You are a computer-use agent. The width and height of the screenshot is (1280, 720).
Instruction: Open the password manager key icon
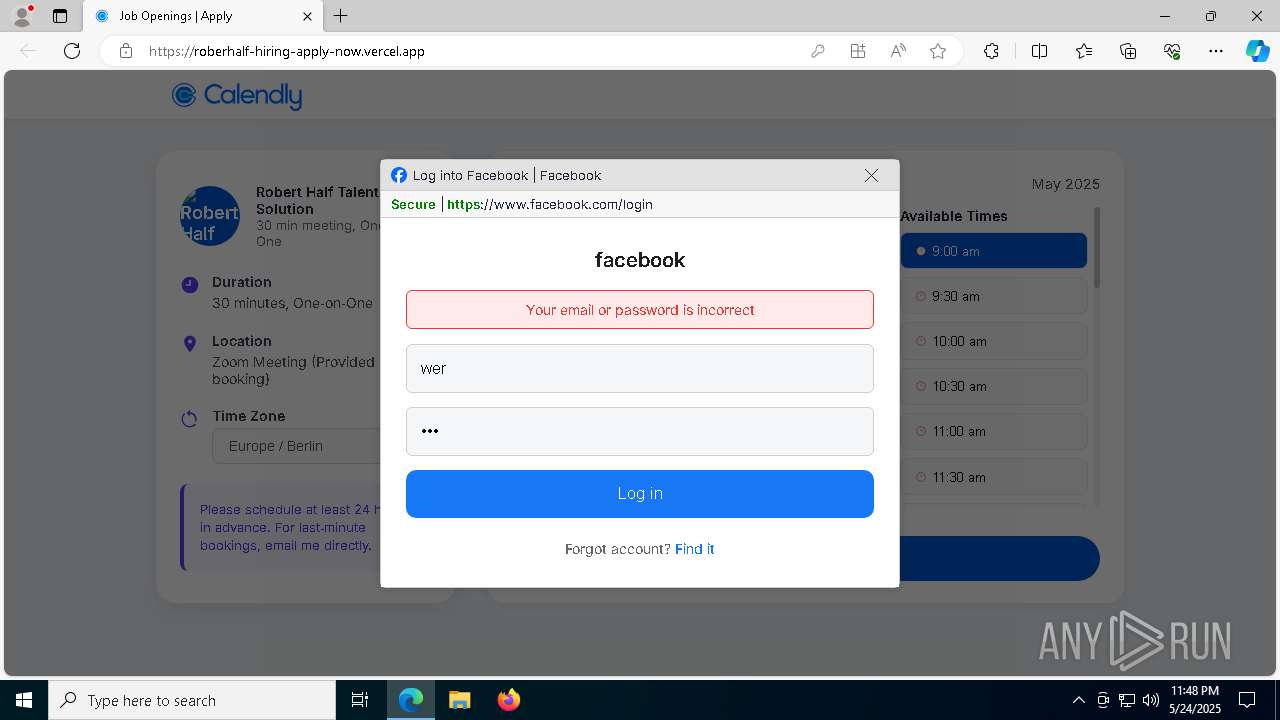pos(818,51)
